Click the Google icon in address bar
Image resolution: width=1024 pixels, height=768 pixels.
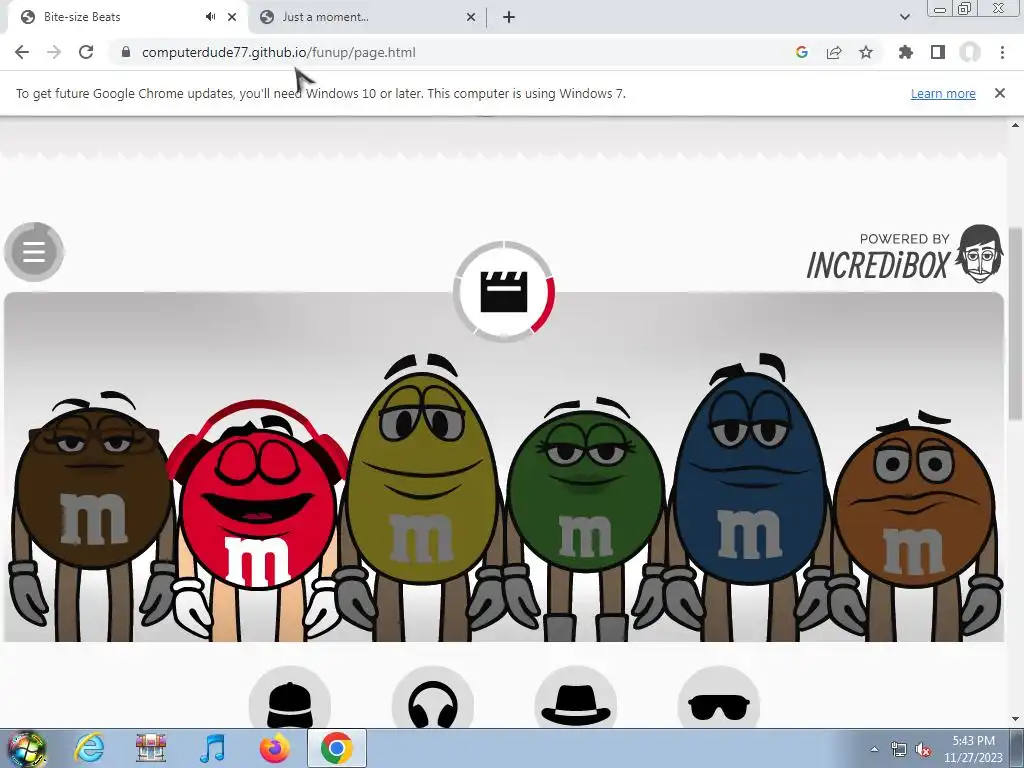(802, 52)
